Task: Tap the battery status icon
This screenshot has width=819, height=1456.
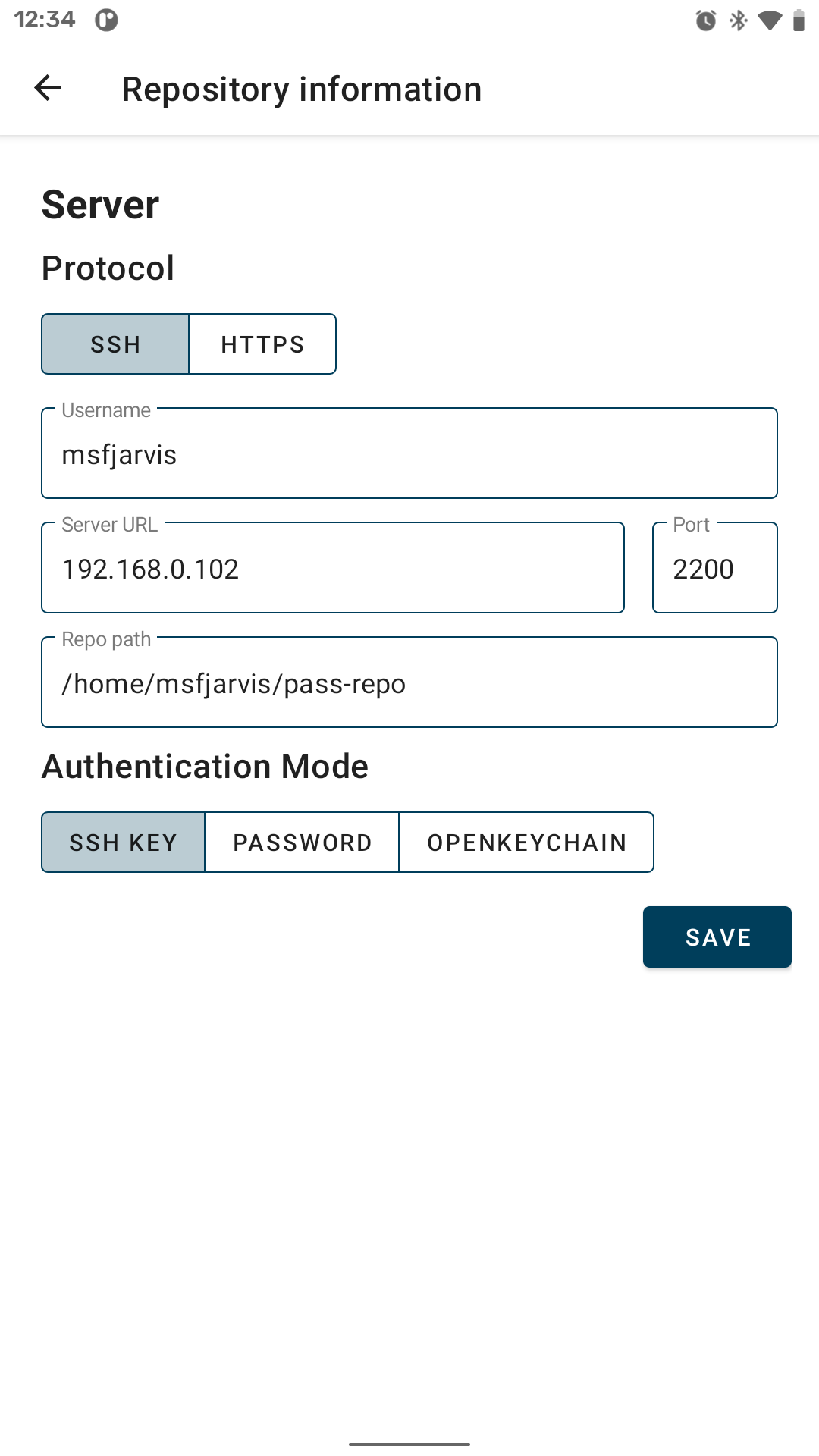Action: point(798,20)
